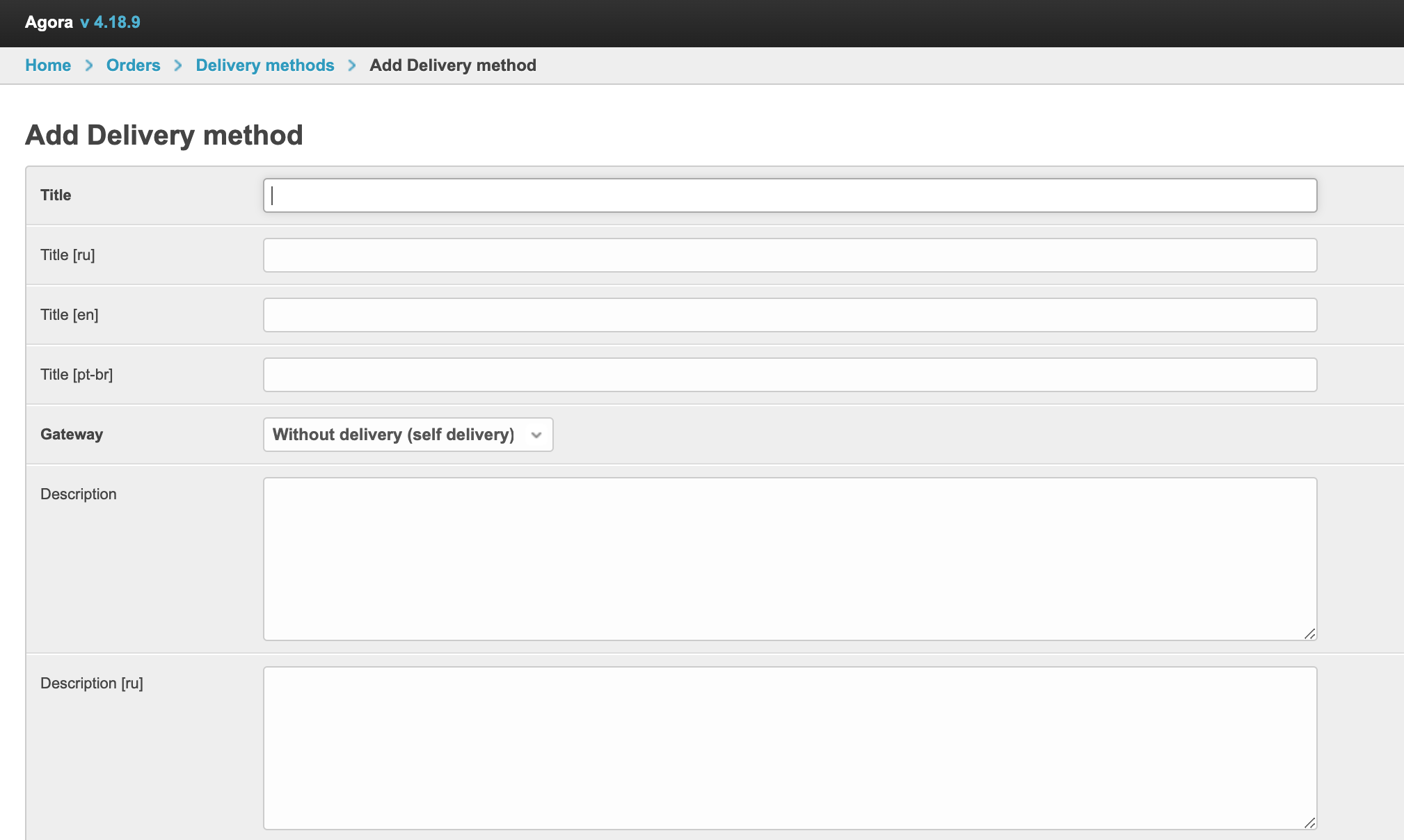1404x840 pixels.
Task: Click the Agora logo text
Action: click(x=49, y=22)
